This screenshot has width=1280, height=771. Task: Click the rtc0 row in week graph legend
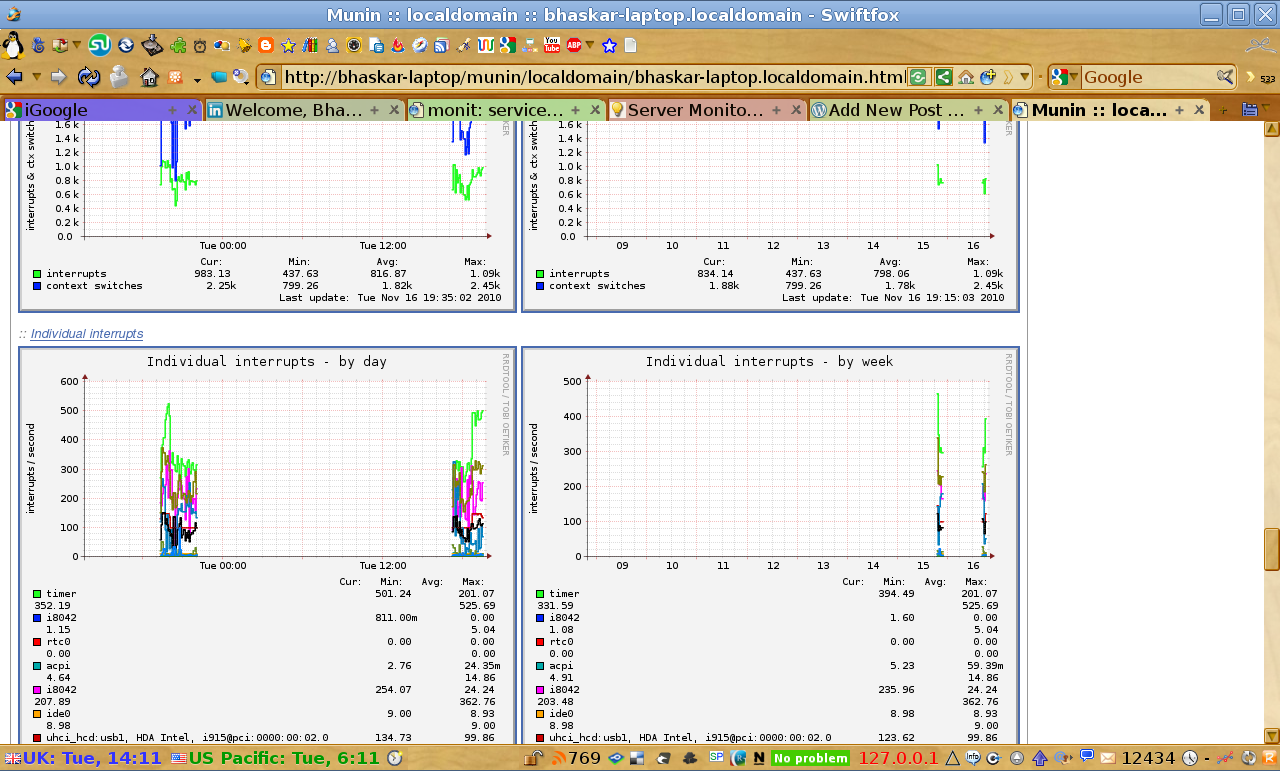click(768, 647)
